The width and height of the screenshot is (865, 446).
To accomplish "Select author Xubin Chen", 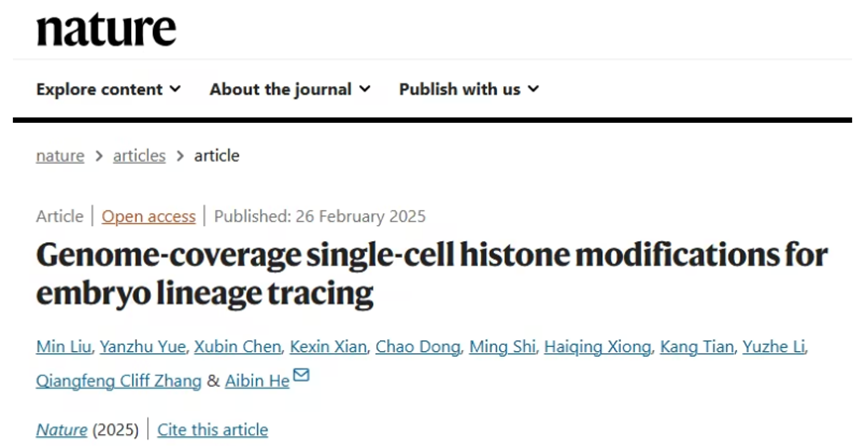I will [x=237, y=347].
